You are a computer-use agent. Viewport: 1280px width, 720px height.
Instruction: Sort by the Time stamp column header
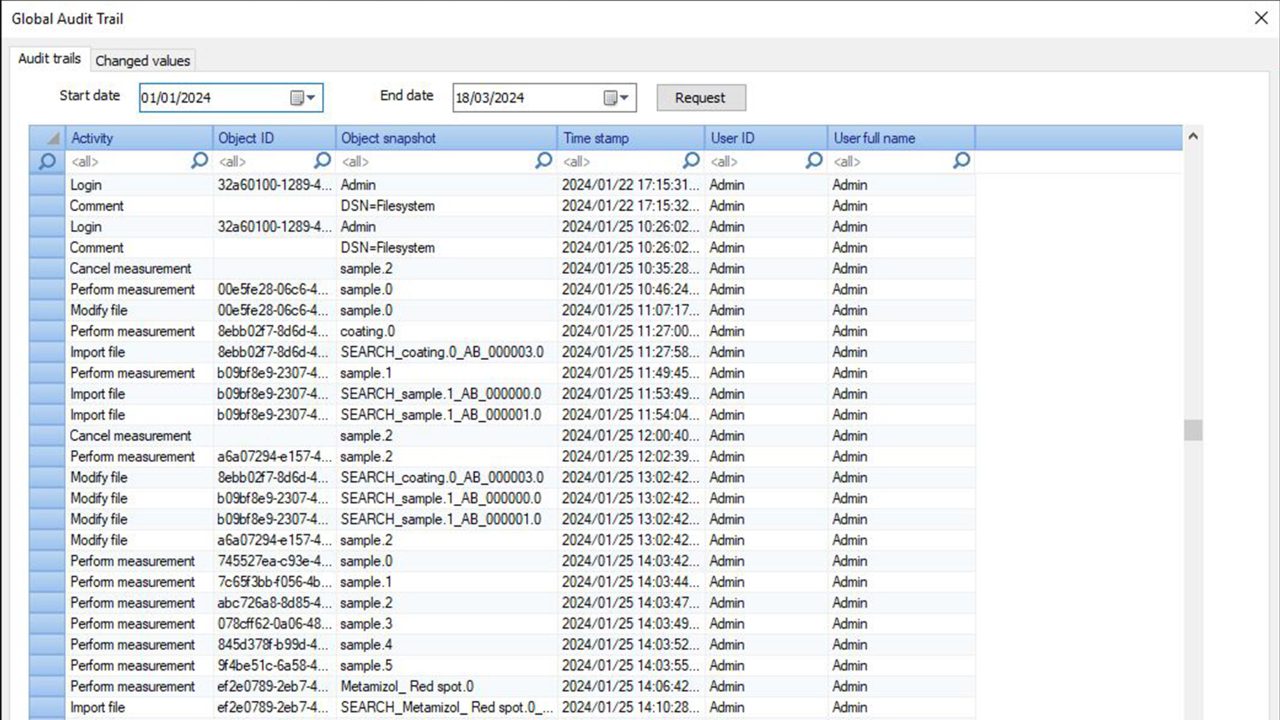[631, 138]
